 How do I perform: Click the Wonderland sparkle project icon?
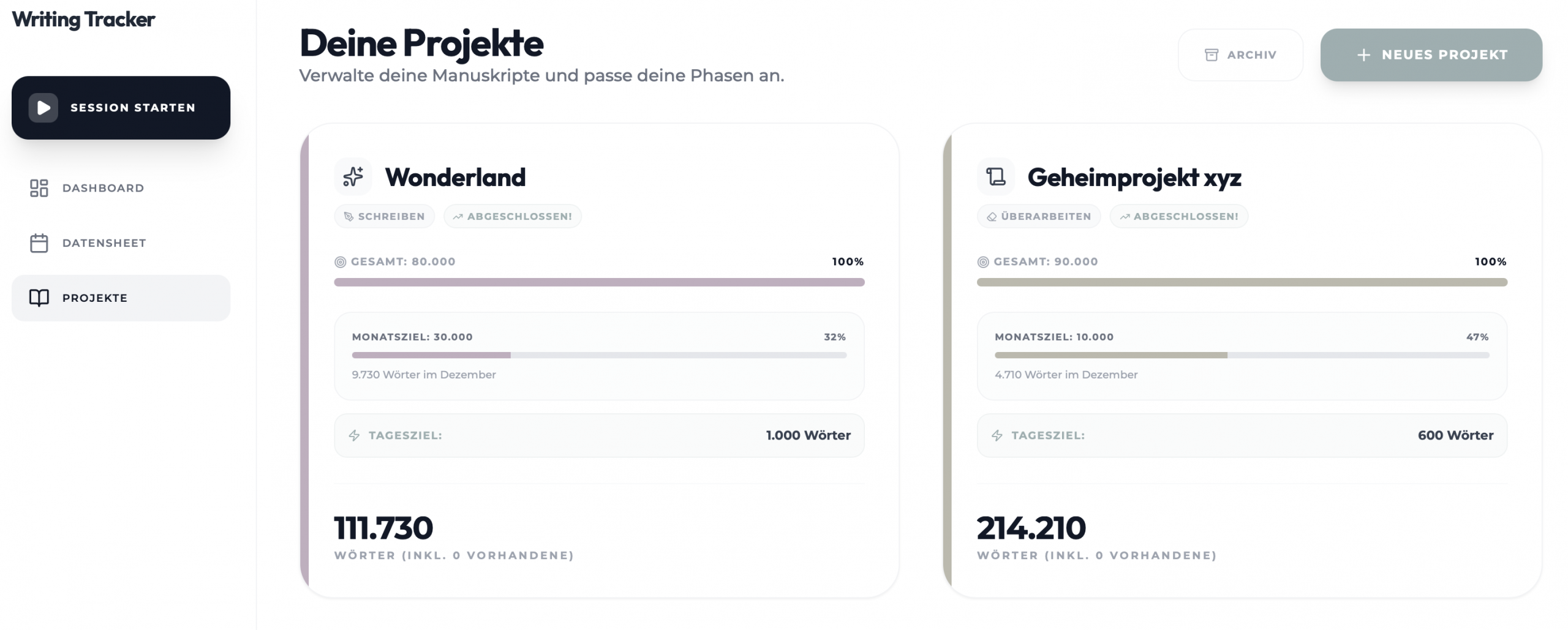pyautogui.click(x=353, y=177)
